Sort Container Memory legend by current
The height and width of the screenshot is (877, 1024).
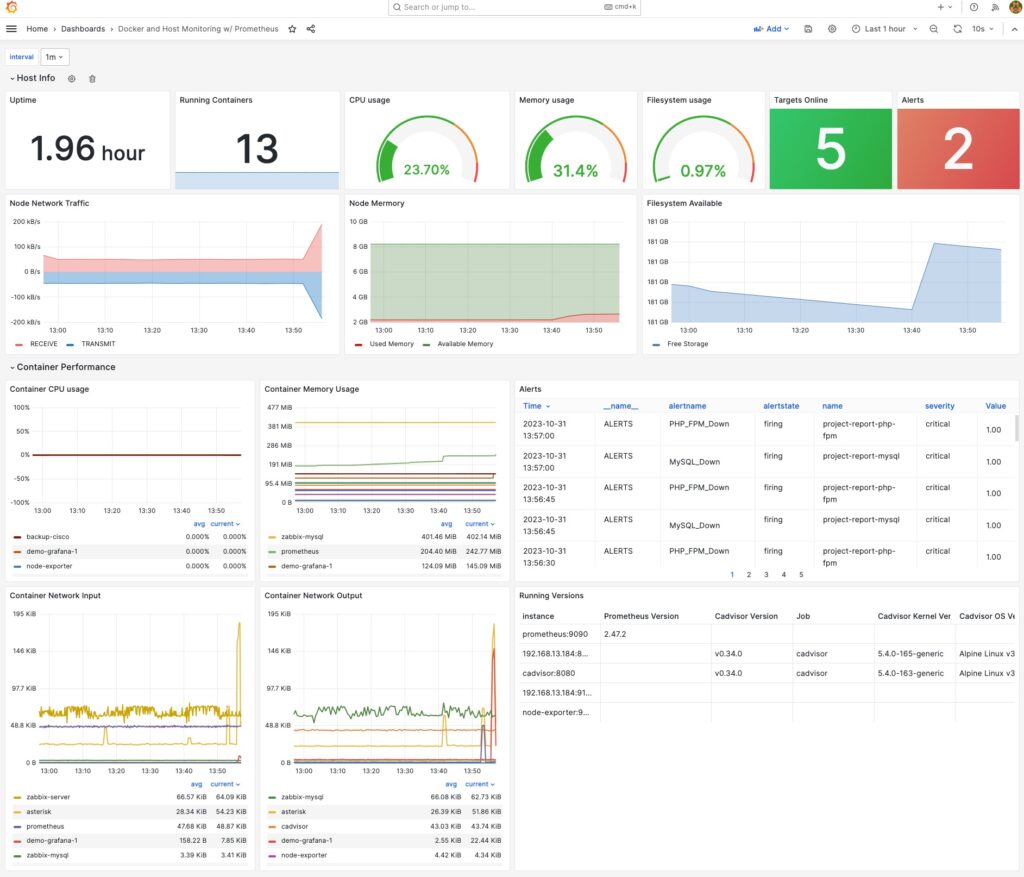(479, 524)
